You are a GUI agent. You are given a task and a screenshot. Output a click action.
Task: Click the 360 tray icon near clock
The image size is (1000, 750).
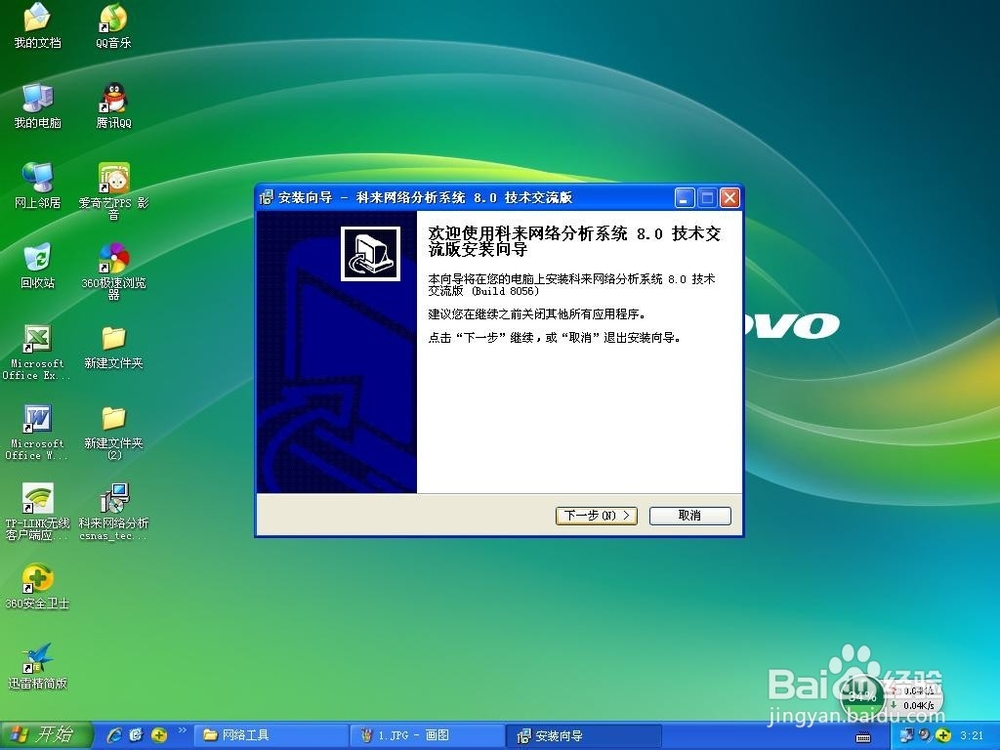[943, 735]
